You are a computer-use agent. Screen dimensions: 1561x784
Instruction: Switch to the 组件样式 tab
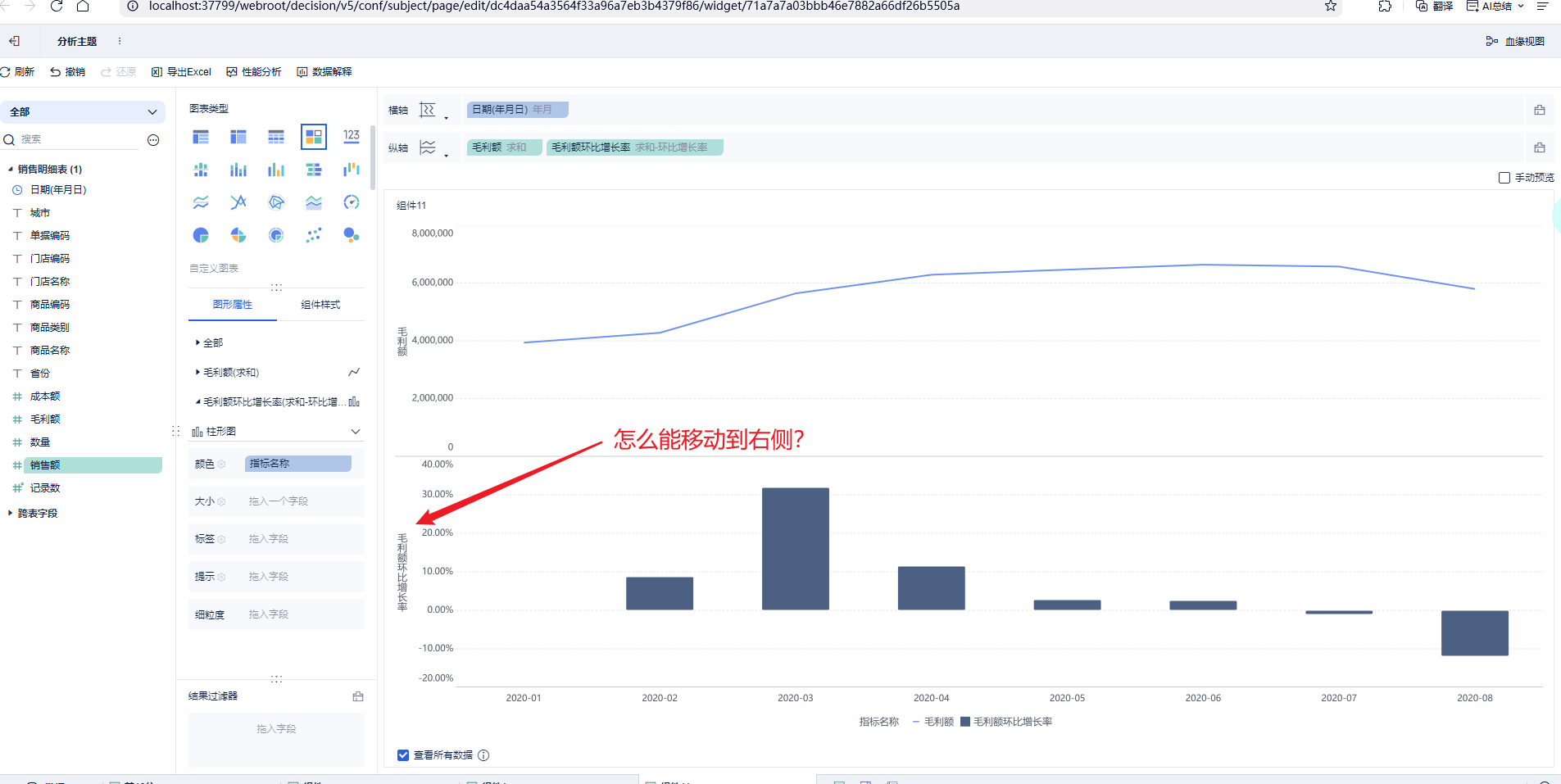320,305
